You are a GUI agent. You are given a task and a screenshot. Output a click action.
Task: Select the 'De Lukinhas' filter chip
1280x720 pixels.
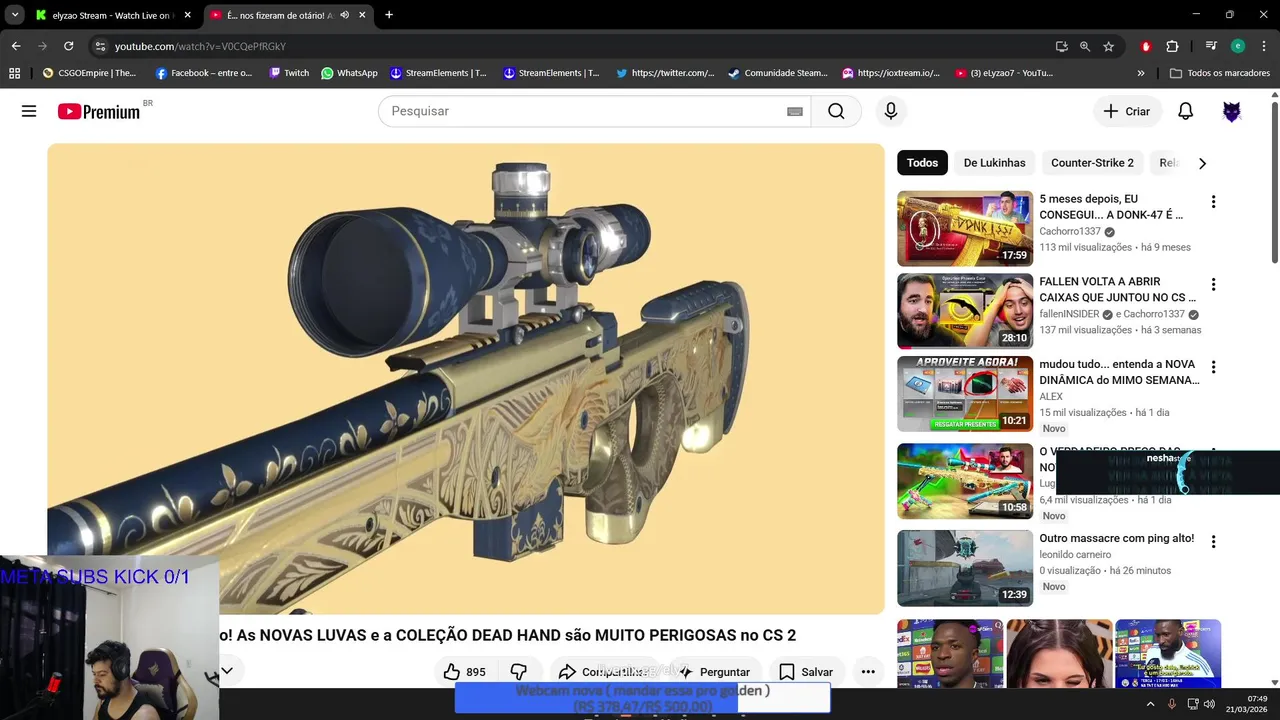(x=994, y=163)
